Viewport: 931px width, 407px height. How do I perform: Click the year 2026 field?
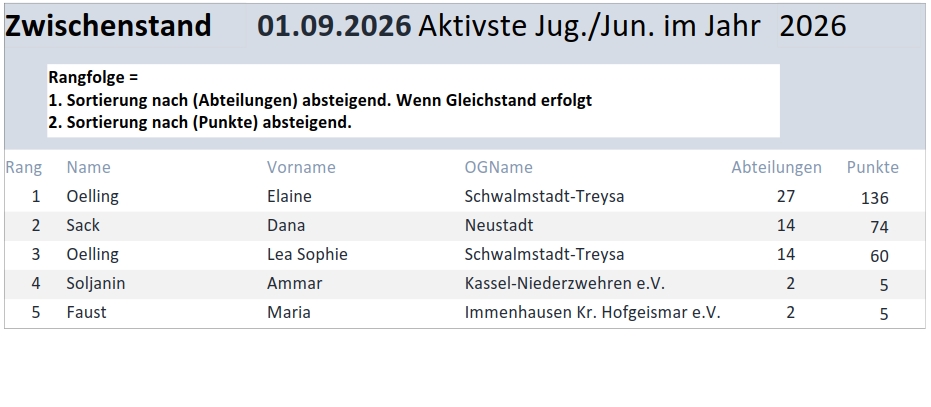(x=812, y=26)
